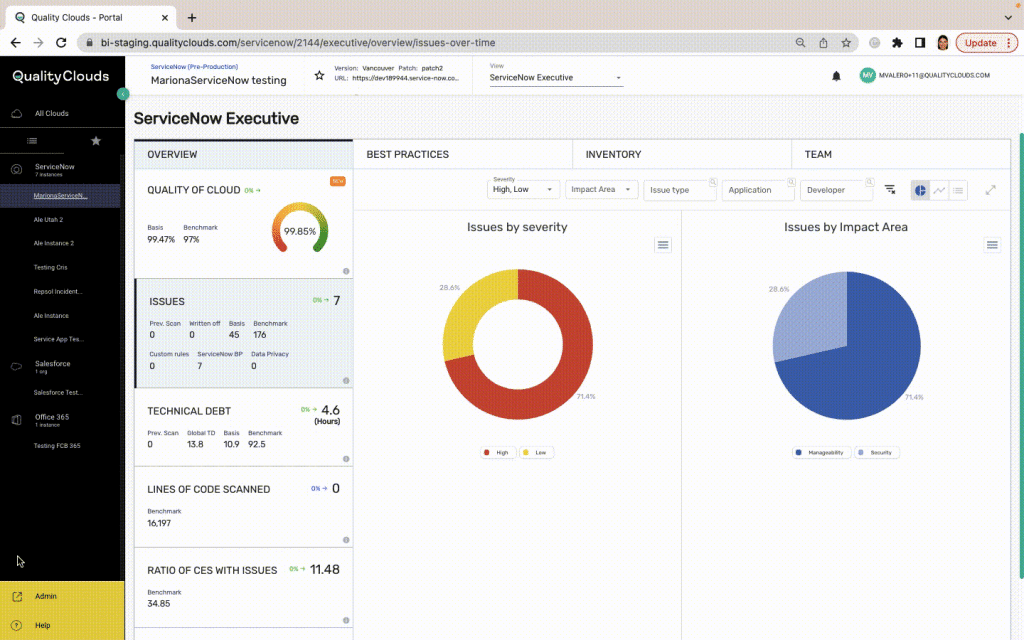Click the notifications bell icon

pyautogui.click(x=836, y=76)
